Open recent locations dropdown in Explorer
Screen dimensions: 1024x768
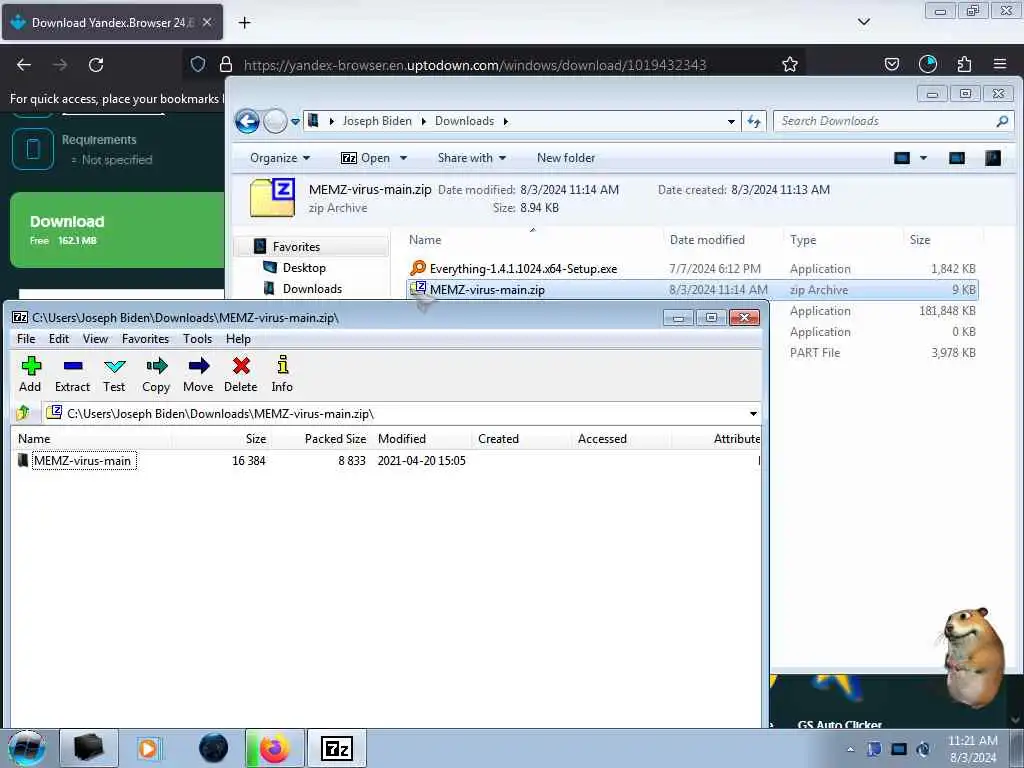click(x=295, y=121)
